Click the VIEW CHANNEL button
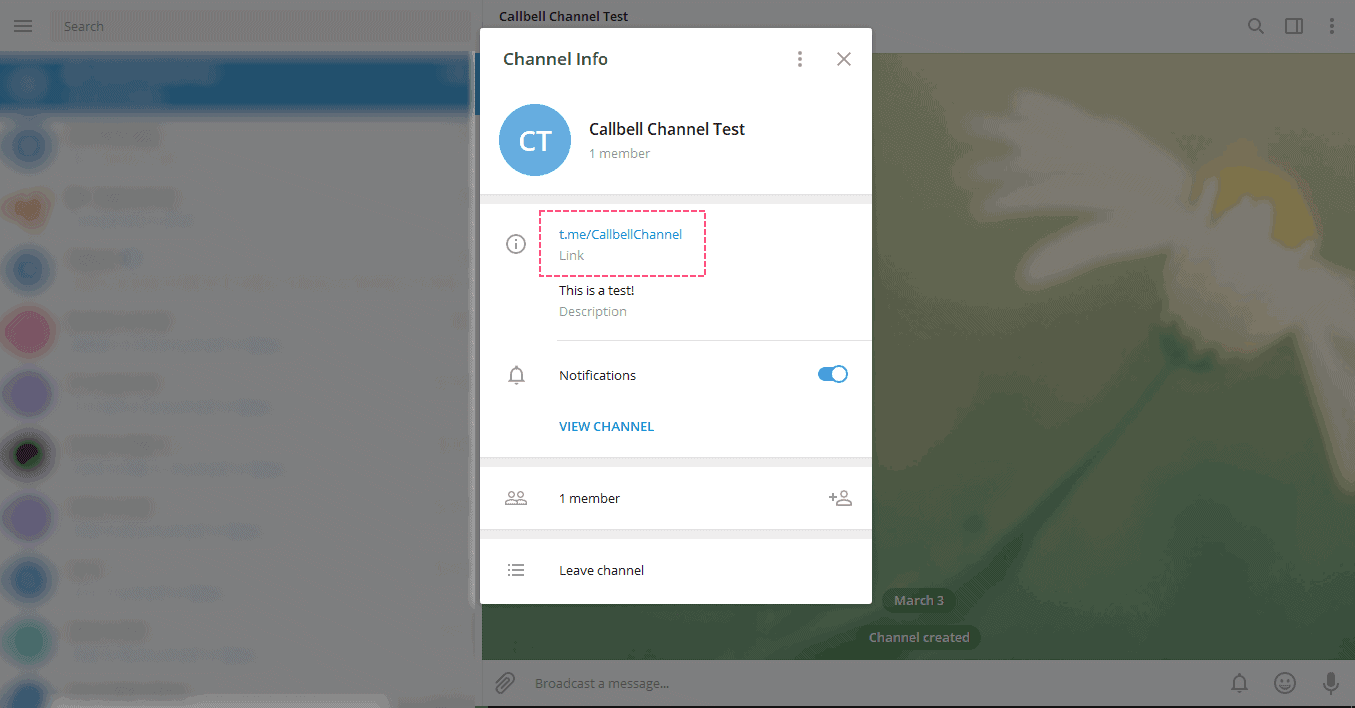1355x708 pixels. [606, 426]
